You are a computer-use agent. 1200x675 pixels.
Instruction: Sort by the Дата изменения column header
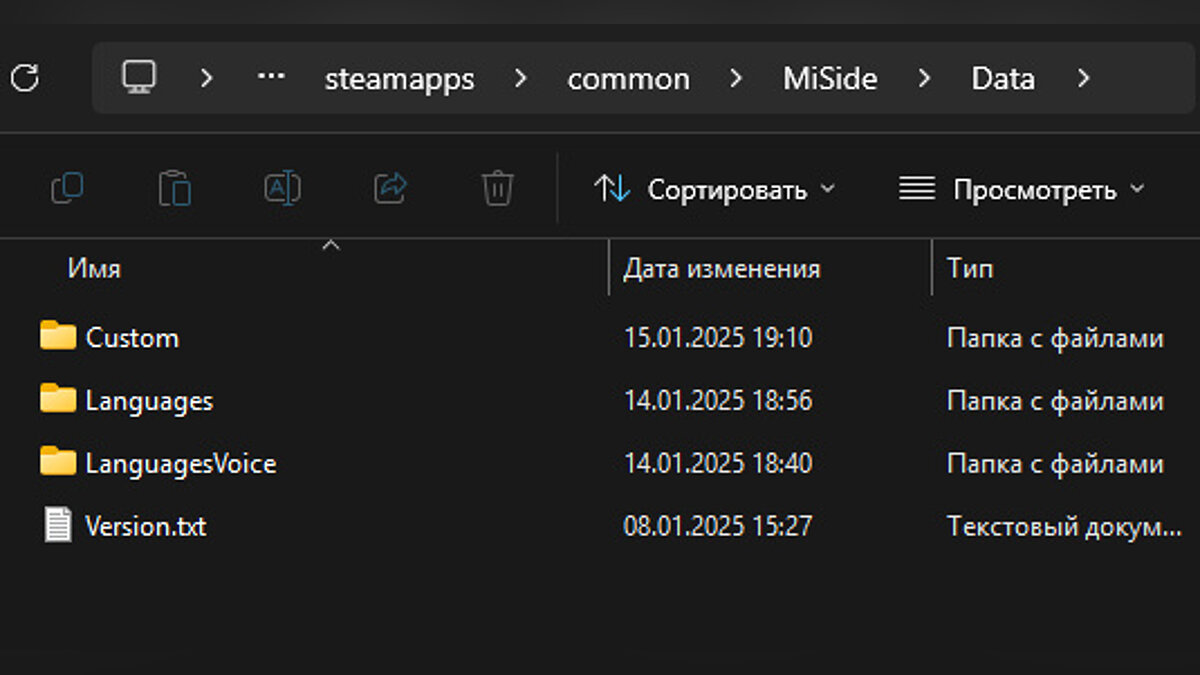(x=721, y=268)
